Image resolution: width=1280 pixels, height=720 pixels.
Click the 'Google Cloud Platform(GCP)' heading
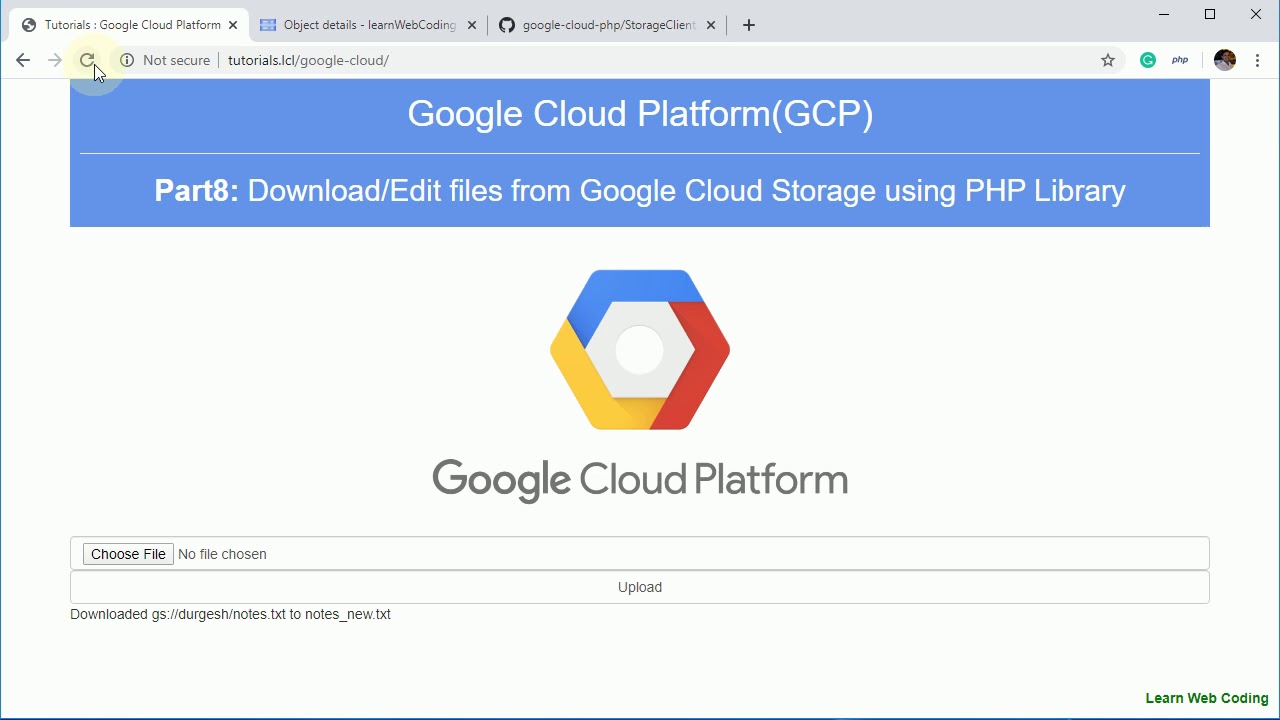coord(640,114)
